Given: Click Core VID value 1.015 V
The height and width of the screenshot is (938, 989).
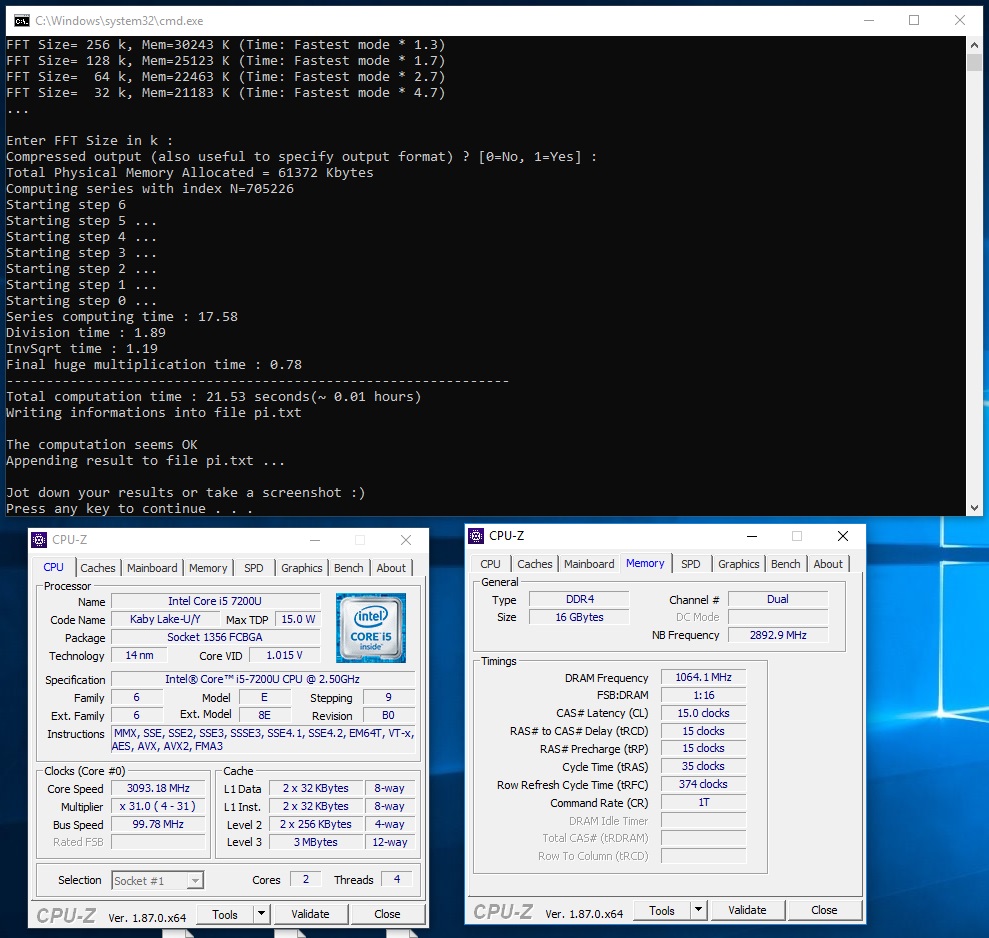Looking at the screenshot, I should click(284, 655).
